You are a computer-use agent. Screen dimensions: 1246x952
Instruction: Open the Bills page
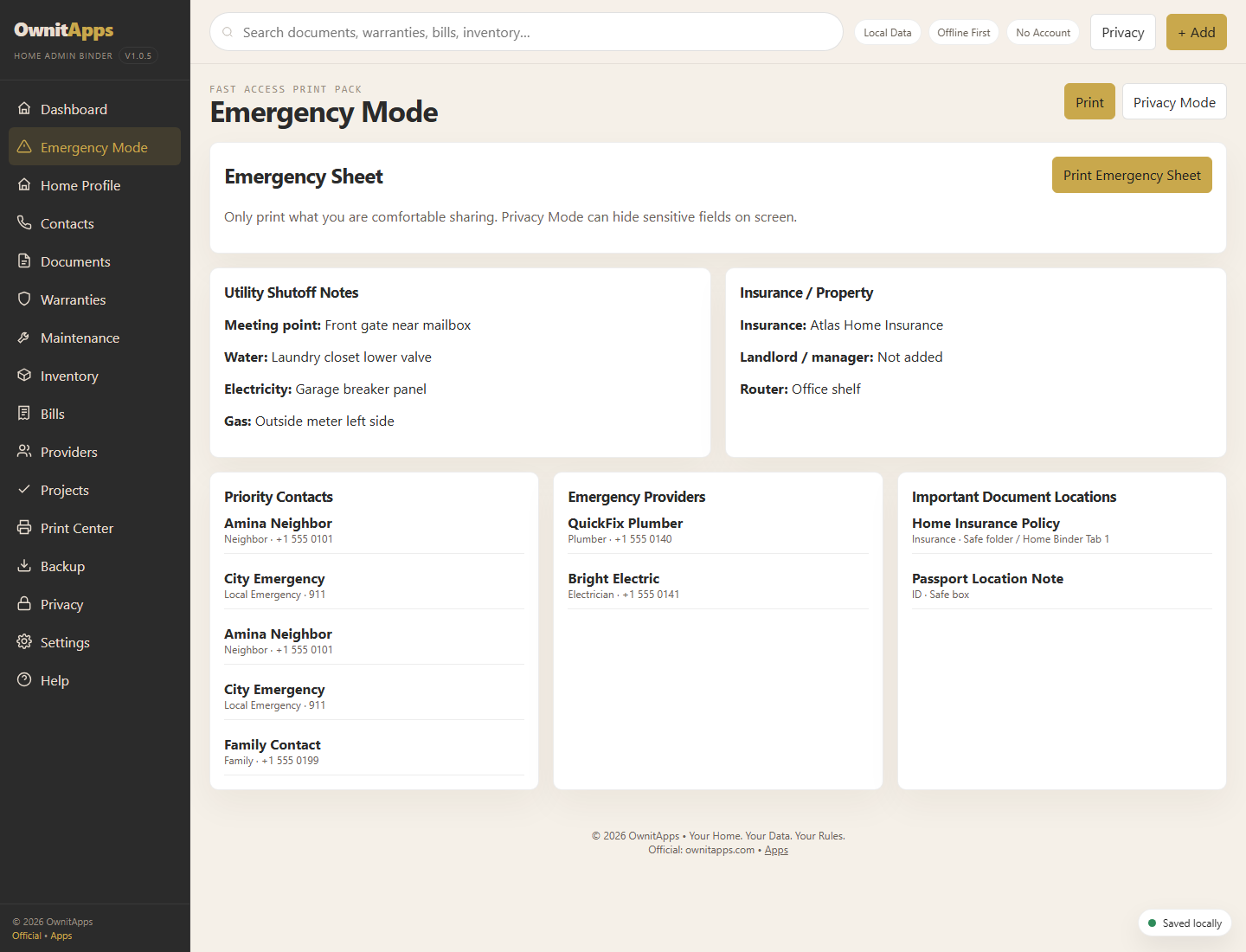94,414
